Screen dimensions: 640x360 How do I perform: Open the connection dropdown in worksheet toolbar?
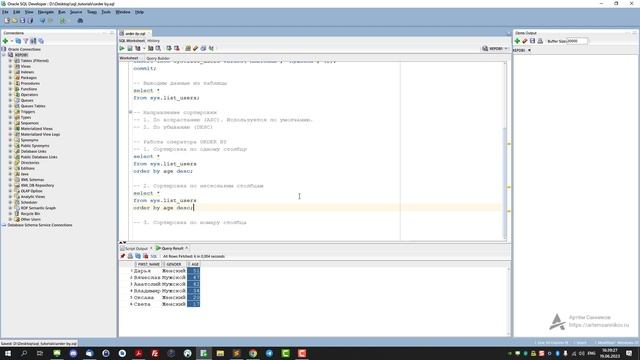point(495,49)
